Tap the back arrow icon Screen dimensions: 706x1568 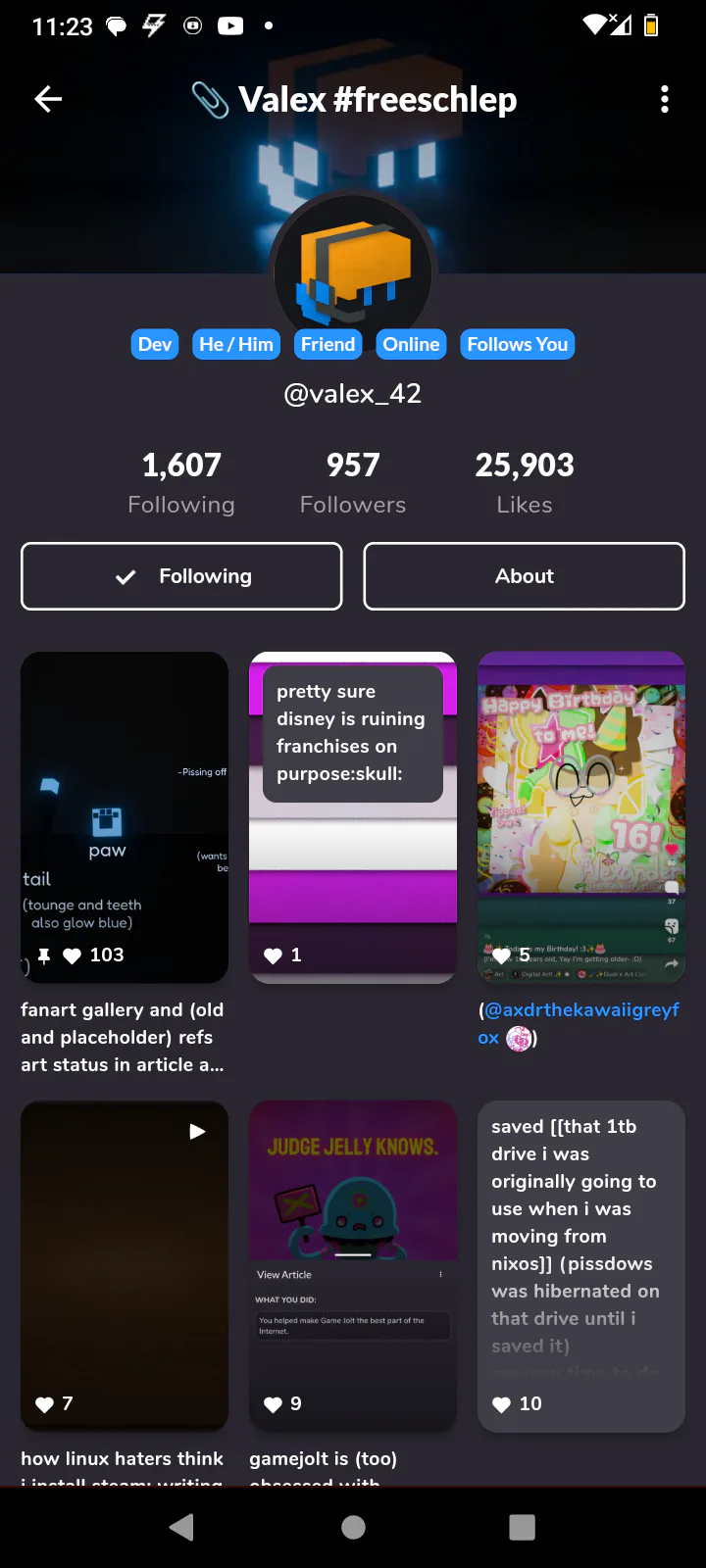point(48,99)
